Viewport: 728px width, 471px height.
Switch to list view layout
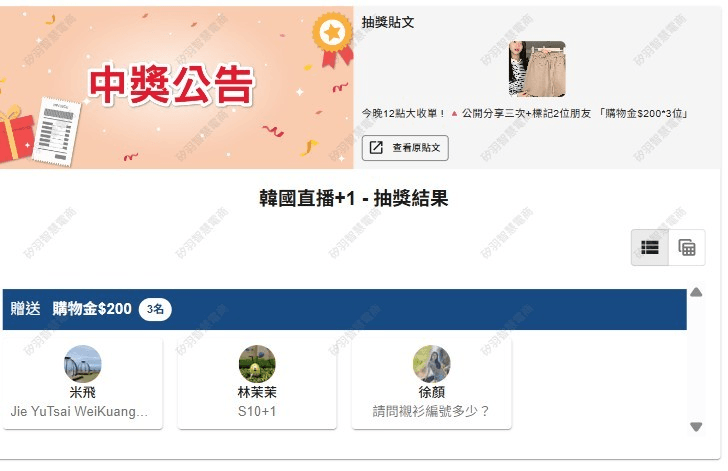pyautogui.click(x=650, y=248)
